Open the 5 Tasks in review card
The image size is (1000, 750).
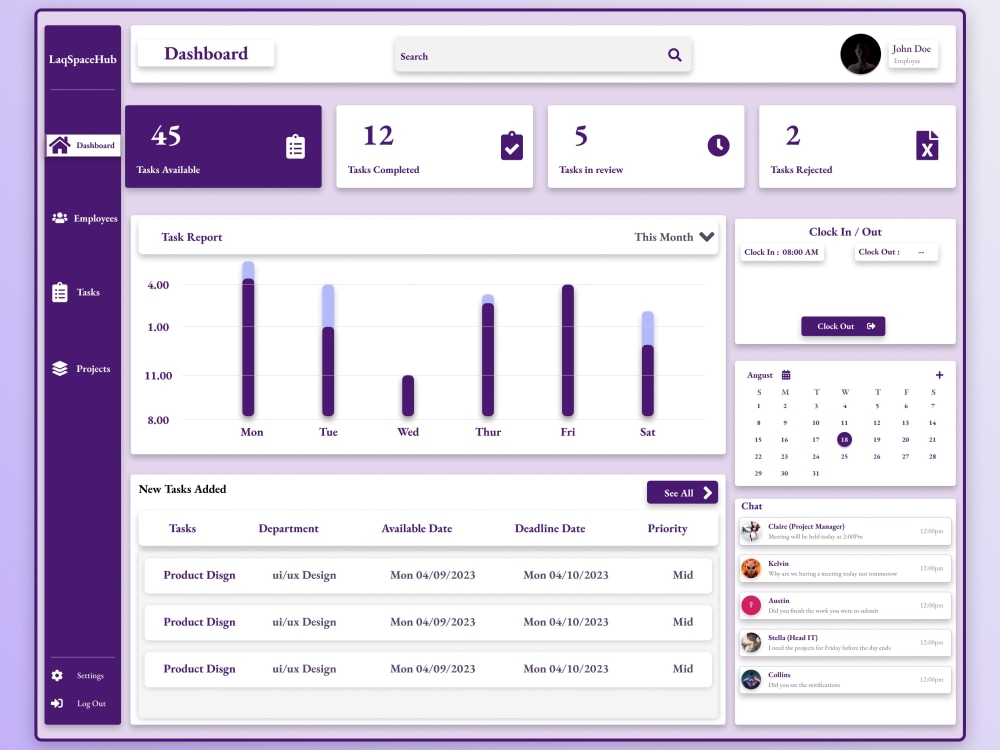coord(646,147)
